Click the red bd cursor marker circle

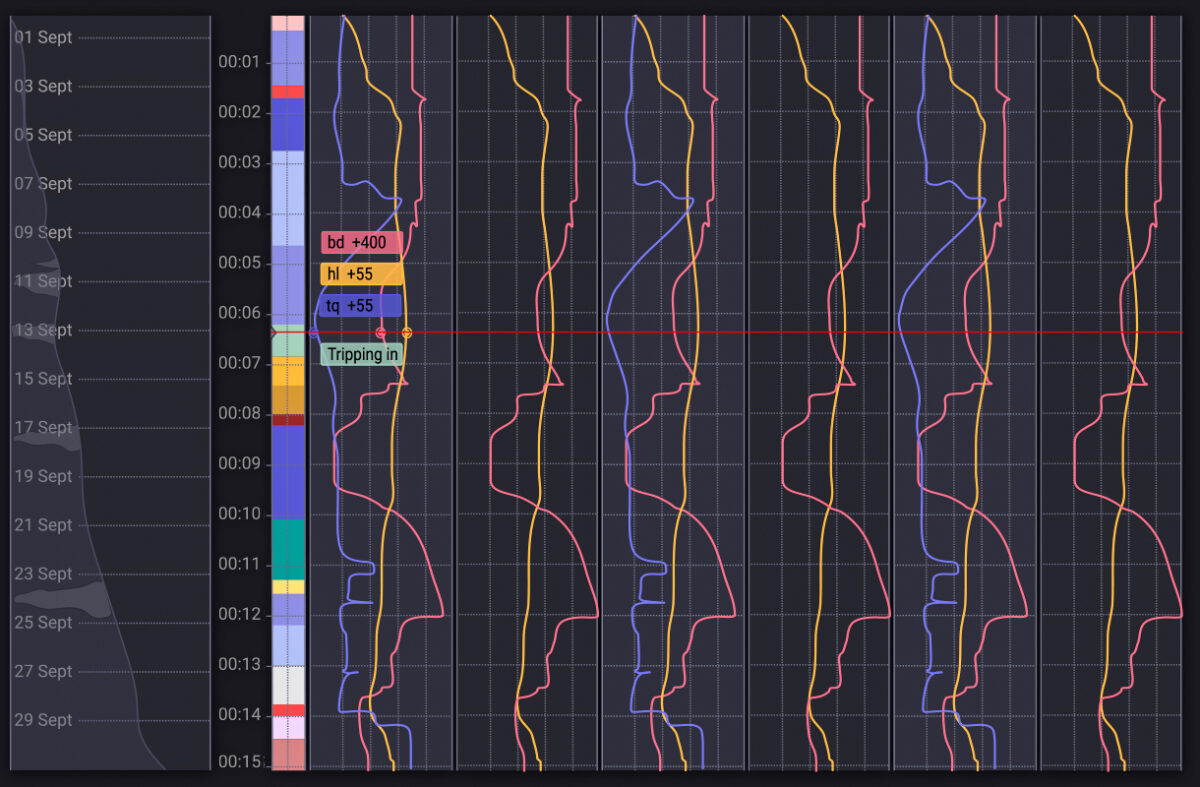click(x=381, y=332)
